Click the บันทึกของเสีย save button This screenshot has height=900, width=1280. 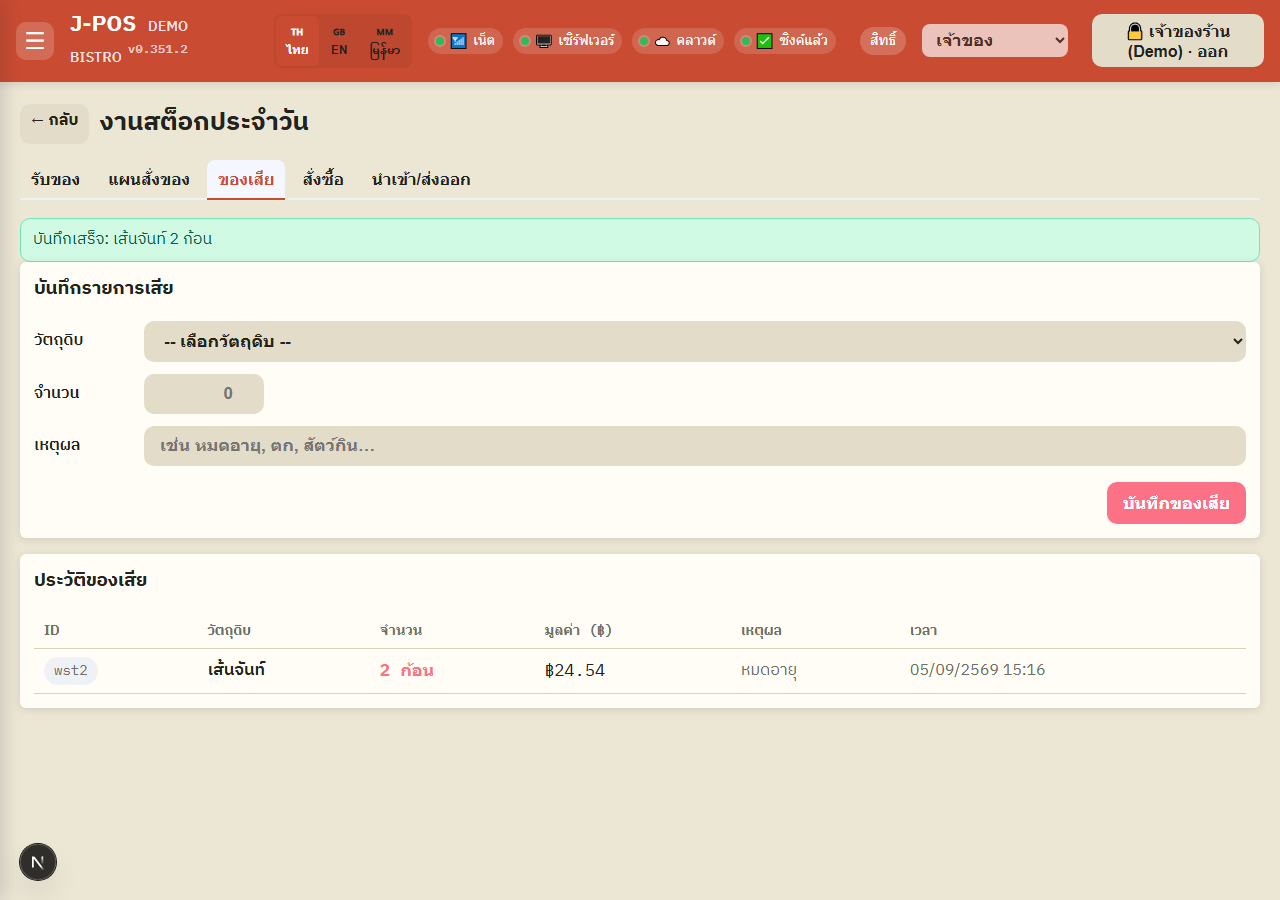tap(1176, 503)
